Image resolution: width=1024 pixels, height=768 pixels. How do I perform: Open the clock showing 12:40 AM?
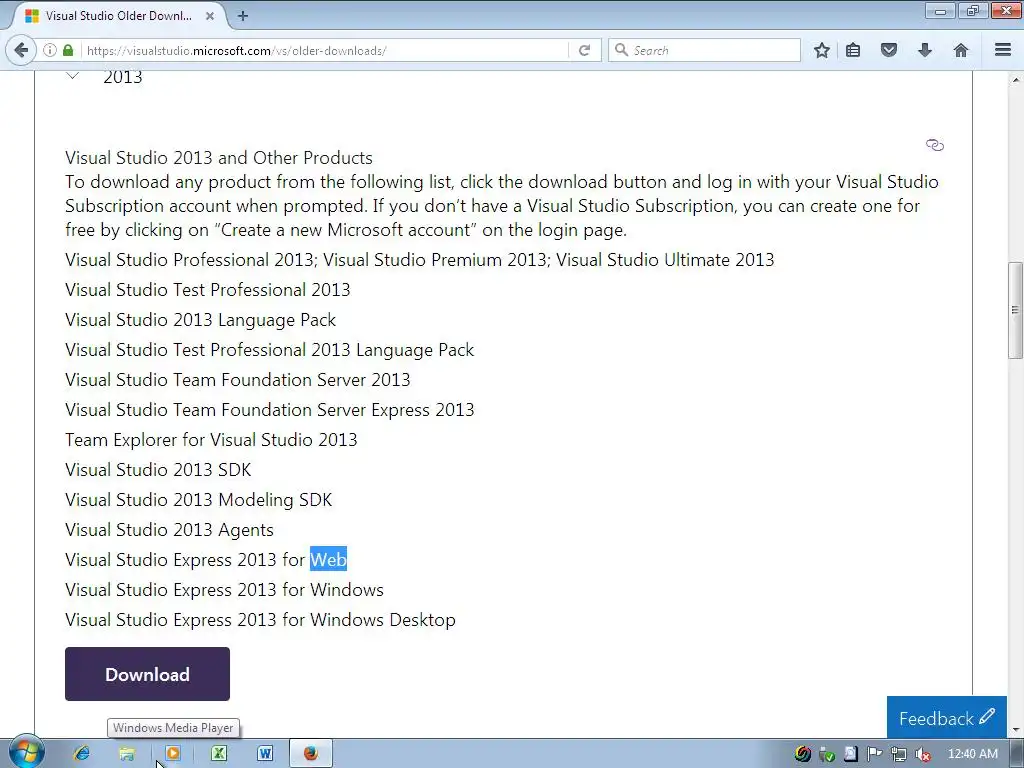pyautogui.click(x=972, y=754)
